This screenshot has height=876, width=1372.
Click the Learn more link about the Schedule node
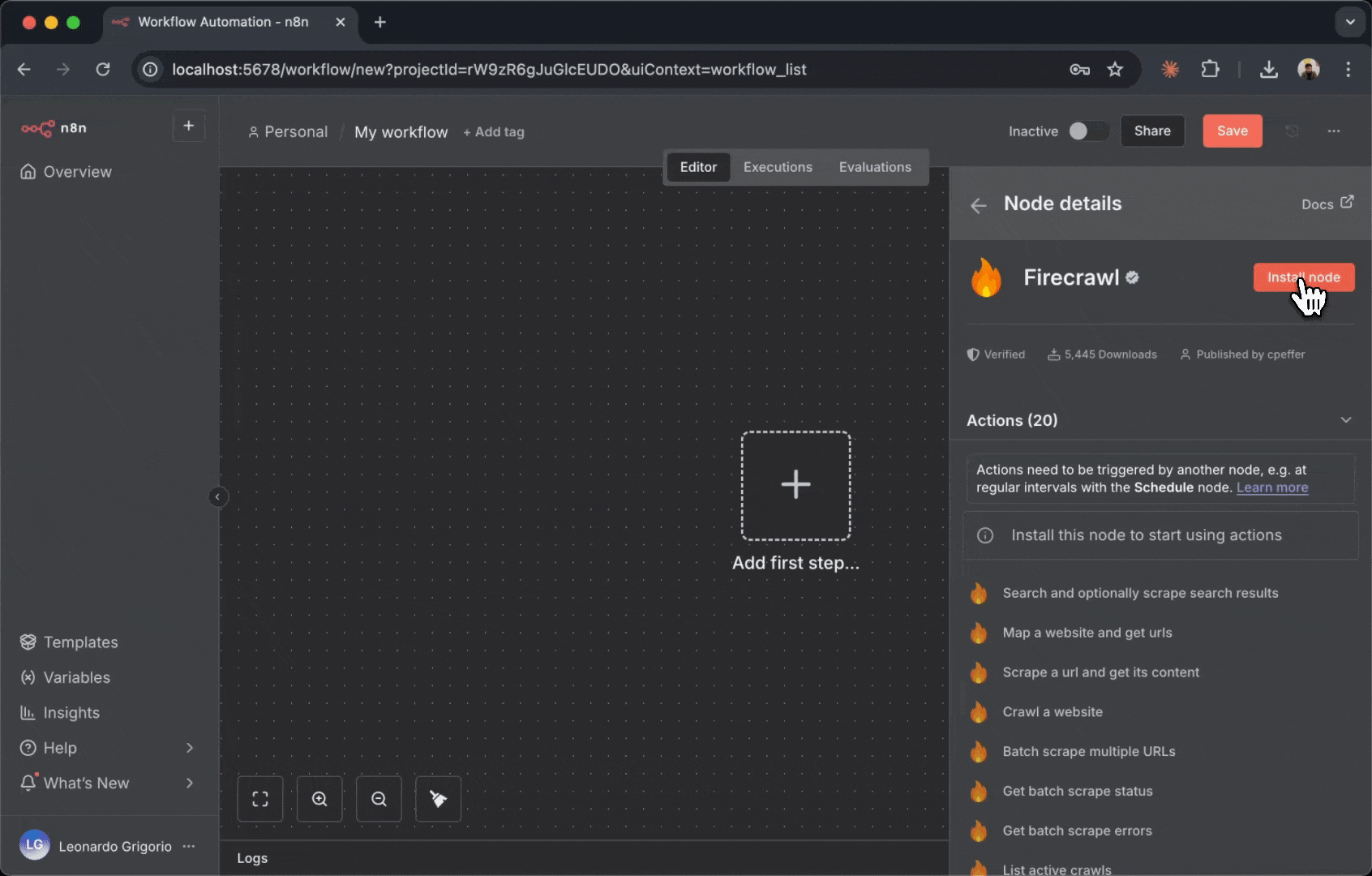1272,487
